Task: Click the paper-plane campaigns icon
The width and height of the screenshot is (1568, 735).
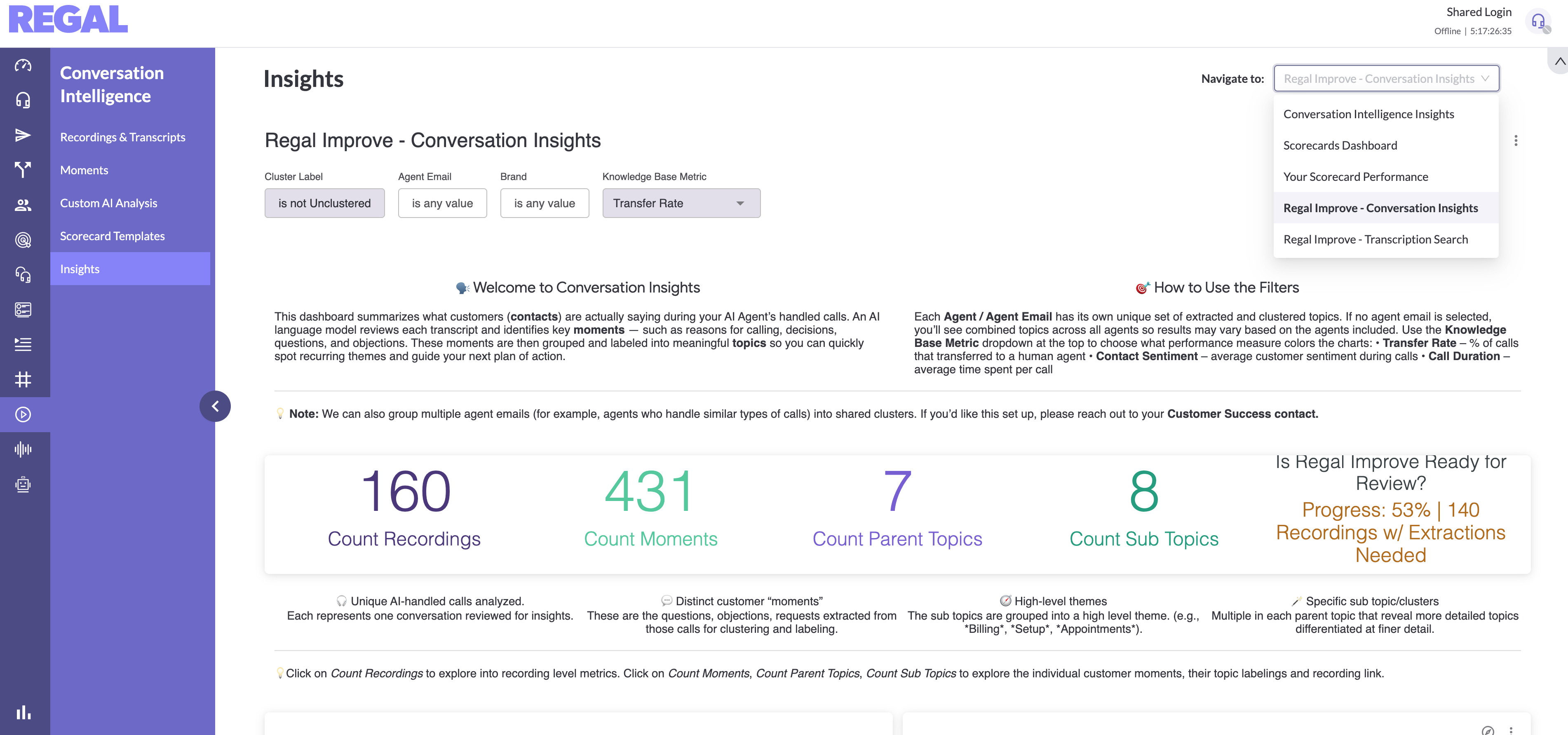Action: coord(23,135)
